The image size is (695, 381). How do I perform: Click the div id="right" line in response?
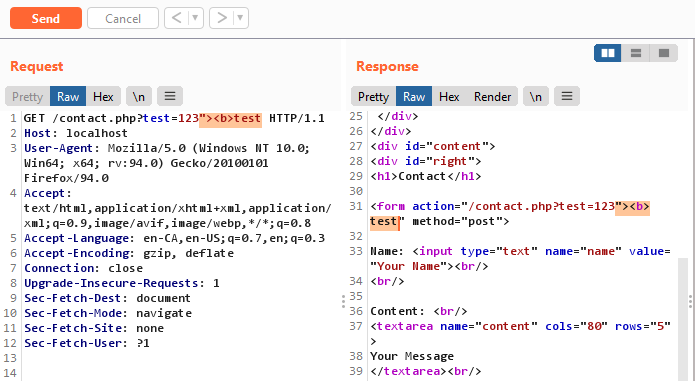point(426,161)
